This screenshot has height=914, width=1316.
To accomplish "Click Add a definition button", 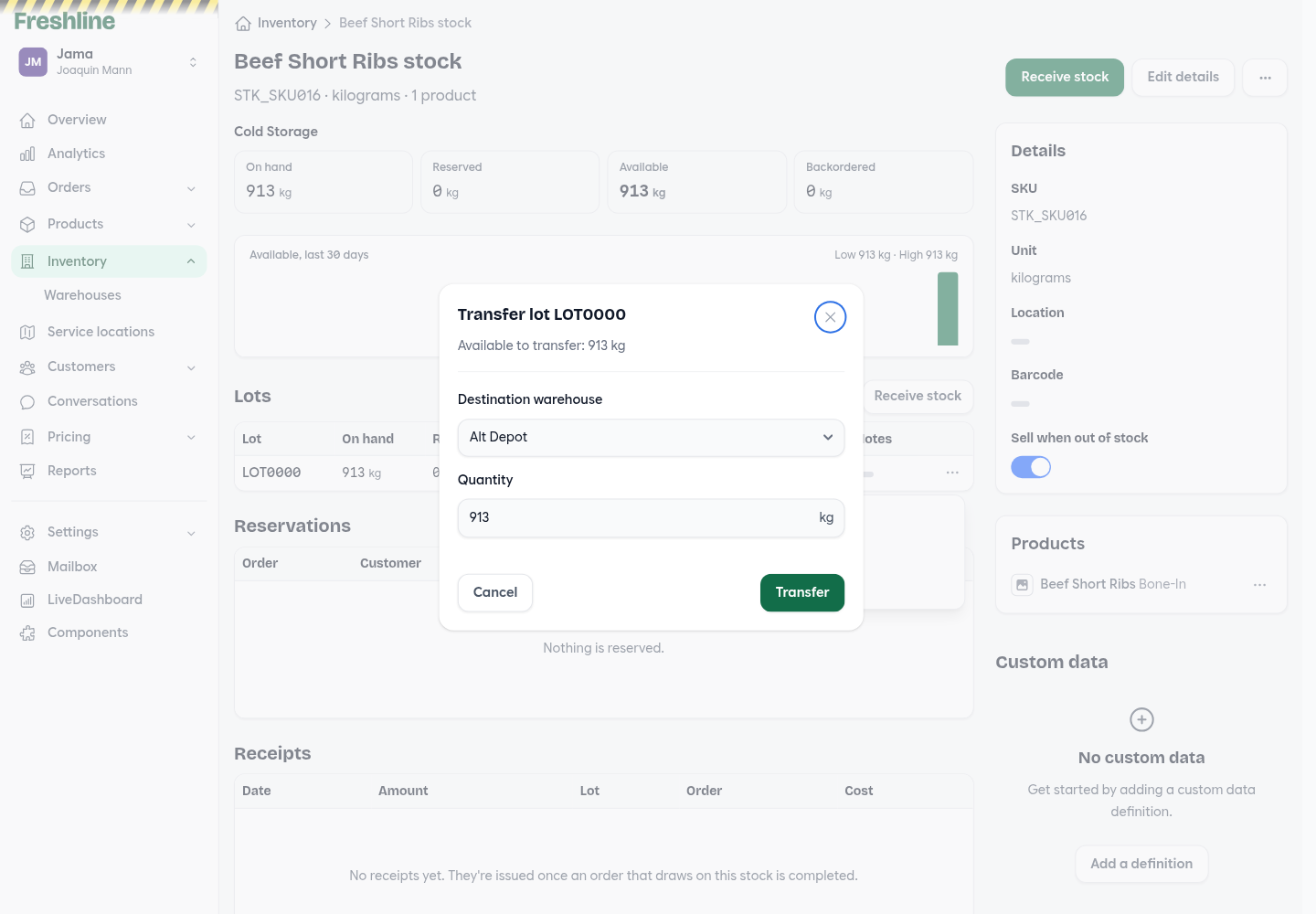I will [1141, 864].
